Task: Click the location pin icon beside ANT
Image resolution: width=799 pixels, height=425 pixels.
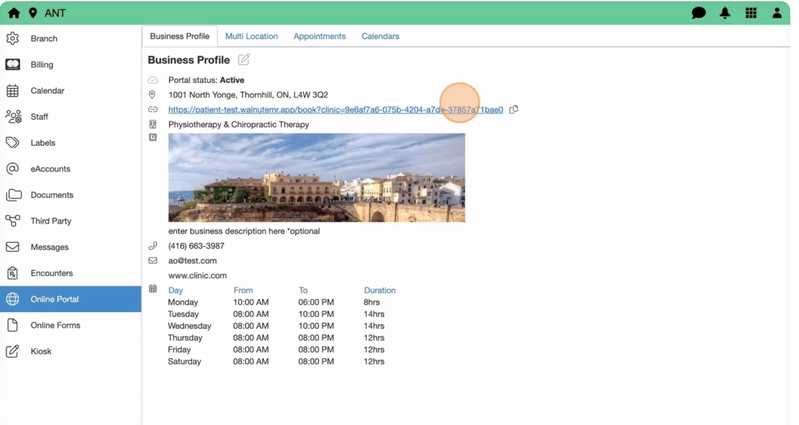Action: 33,13
